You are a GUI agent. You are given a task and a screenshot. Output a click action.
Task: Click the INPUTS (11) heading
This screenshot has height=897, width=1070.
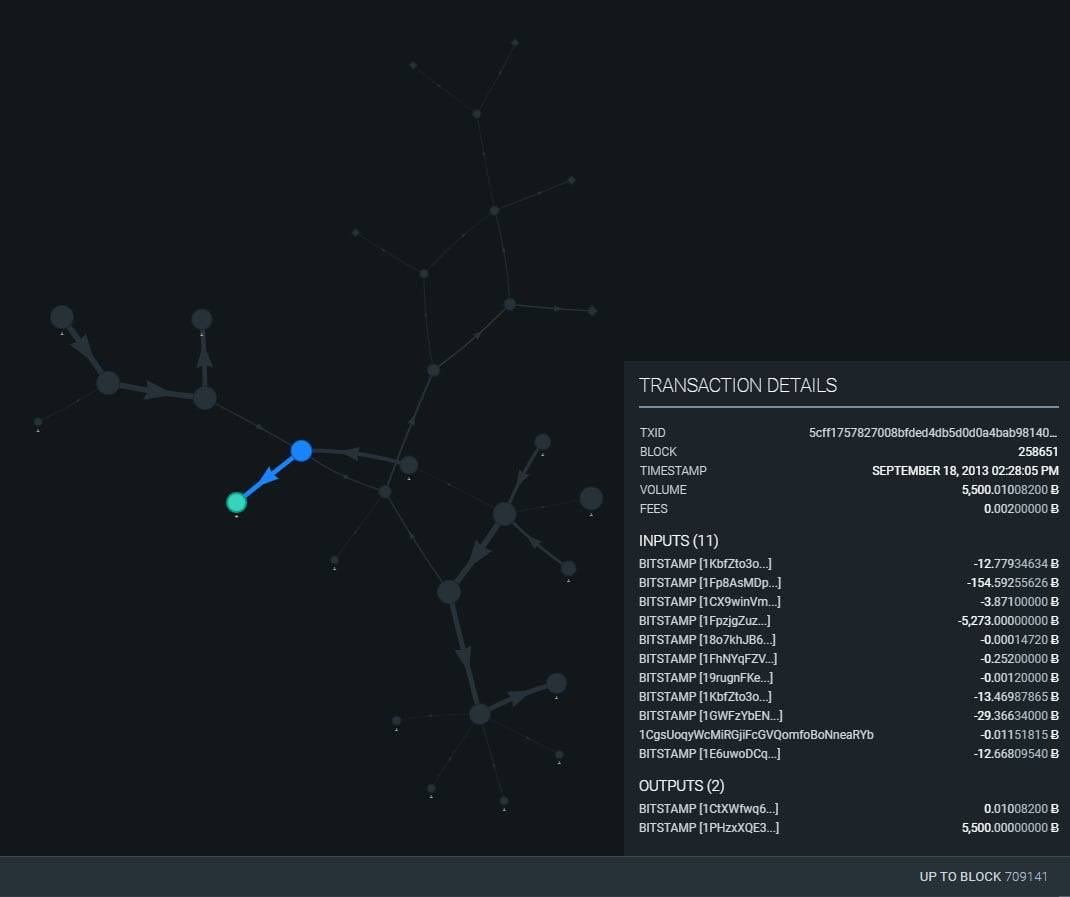[678, 541]
